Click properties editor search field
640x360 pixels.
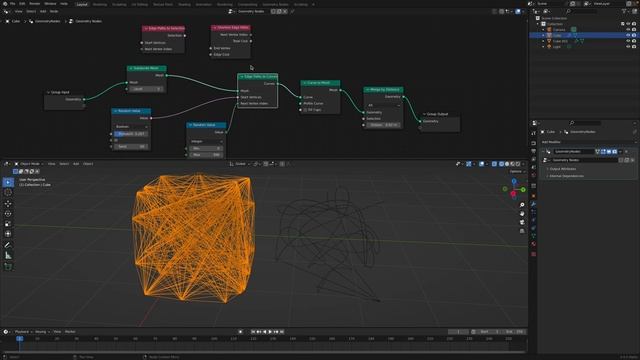coord(584,123)
